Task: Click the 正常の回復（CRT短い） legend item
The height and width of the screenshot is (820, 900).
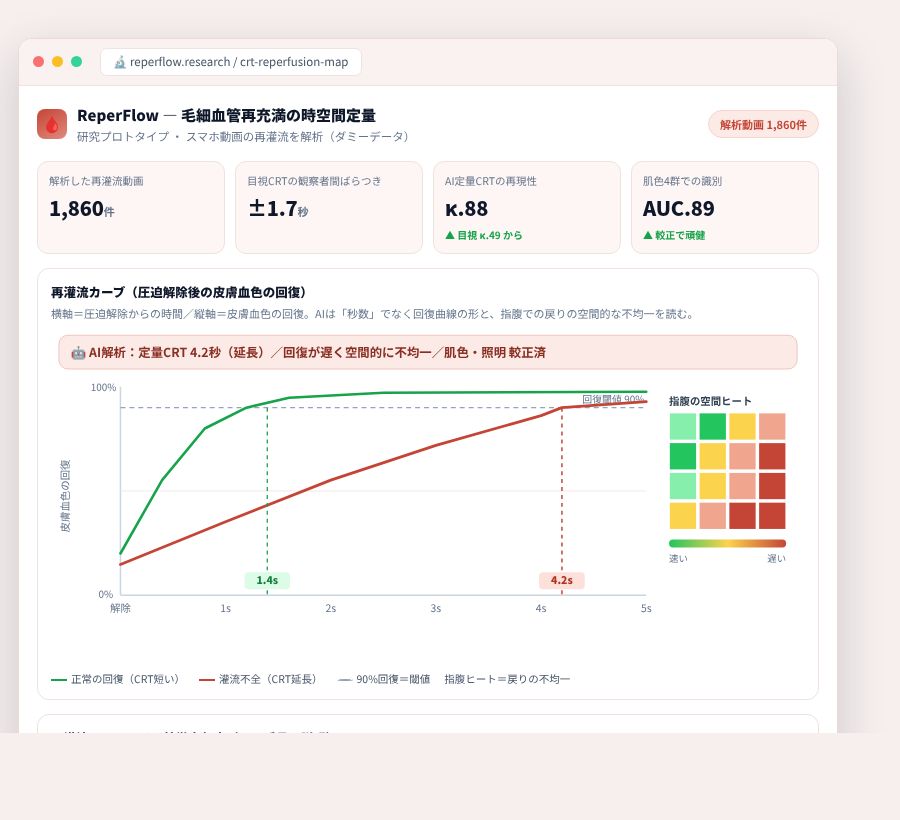Action: pos(118,679)
